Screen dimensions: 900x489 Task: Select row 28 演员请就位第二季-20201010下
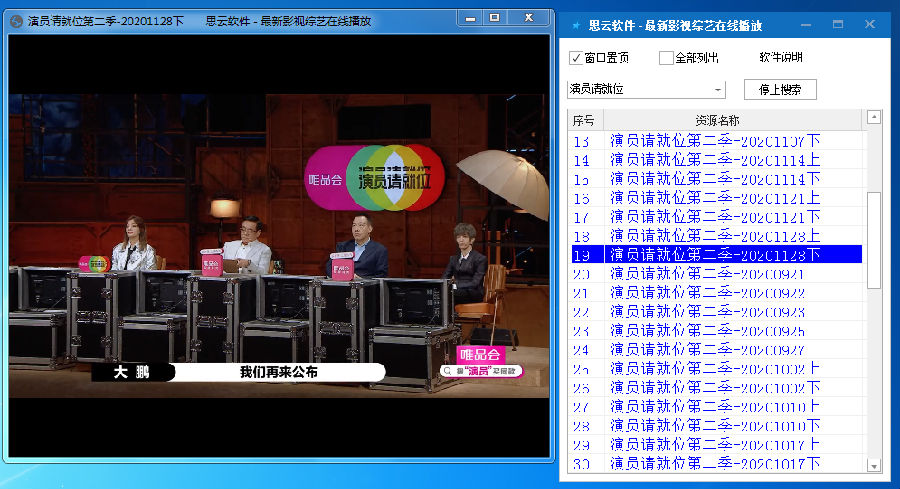pos(716,425)
